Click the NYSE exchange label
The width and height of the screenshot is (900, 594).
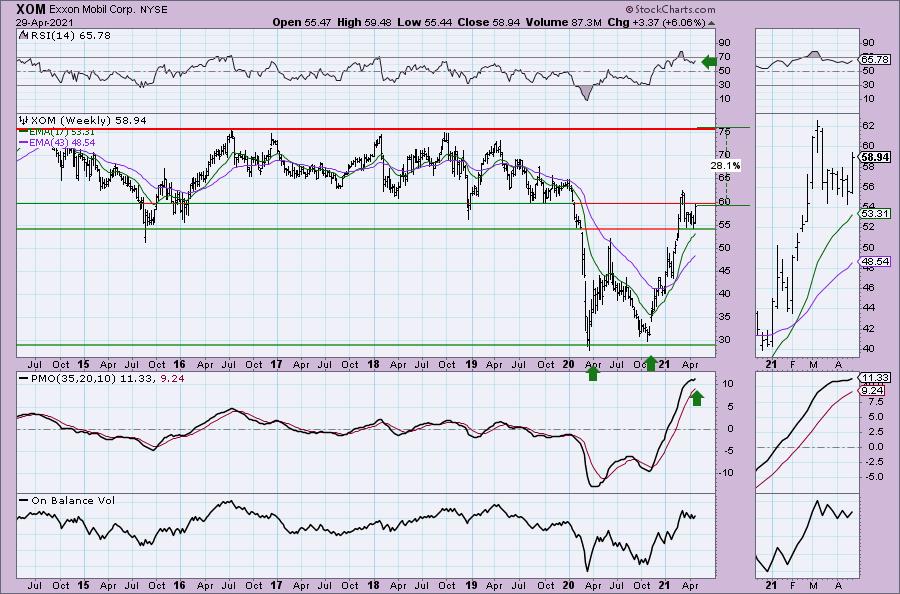tap(153, 10)
